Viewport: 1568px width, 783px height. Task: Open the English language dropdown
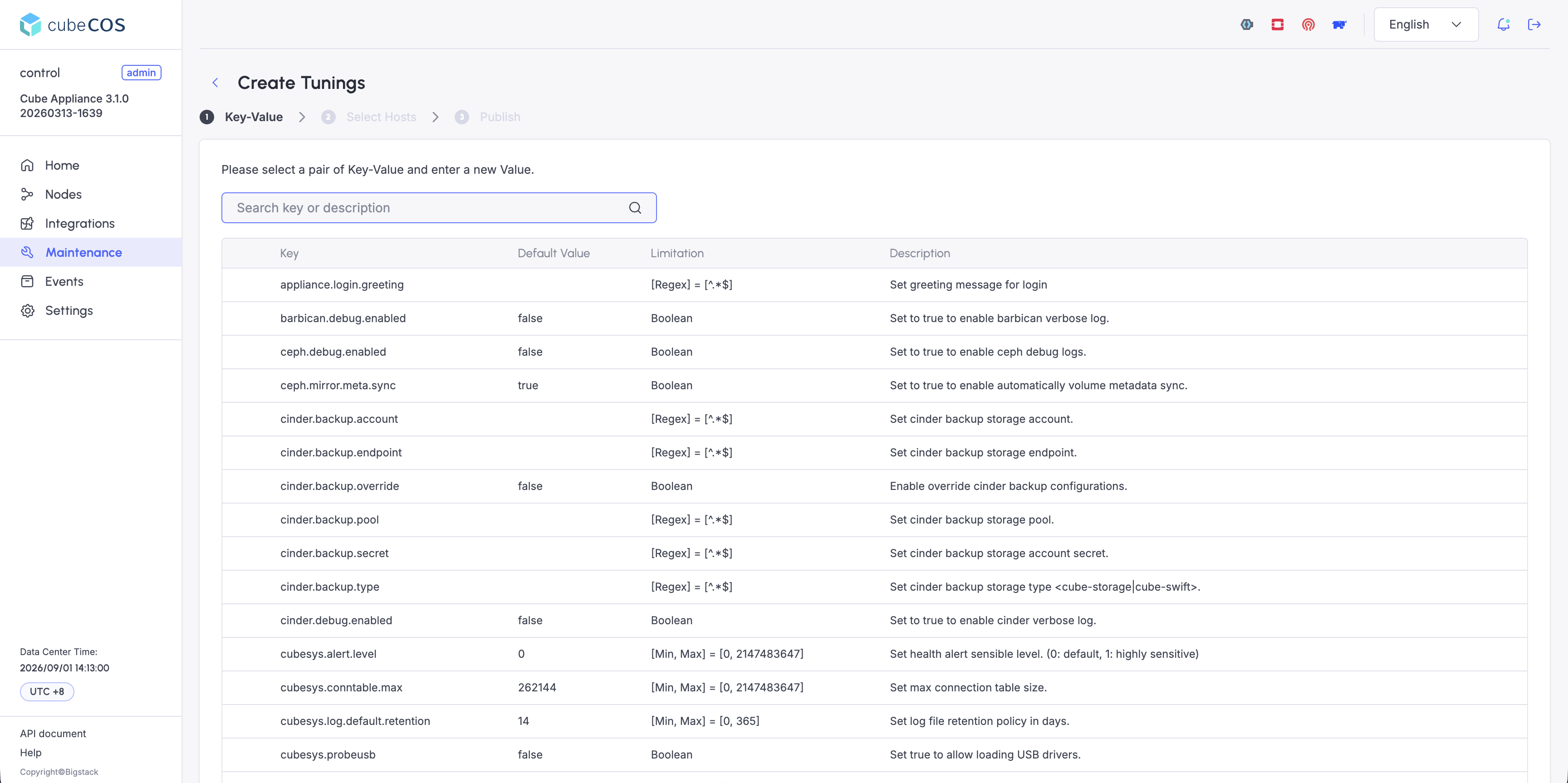coord(1426,24)
